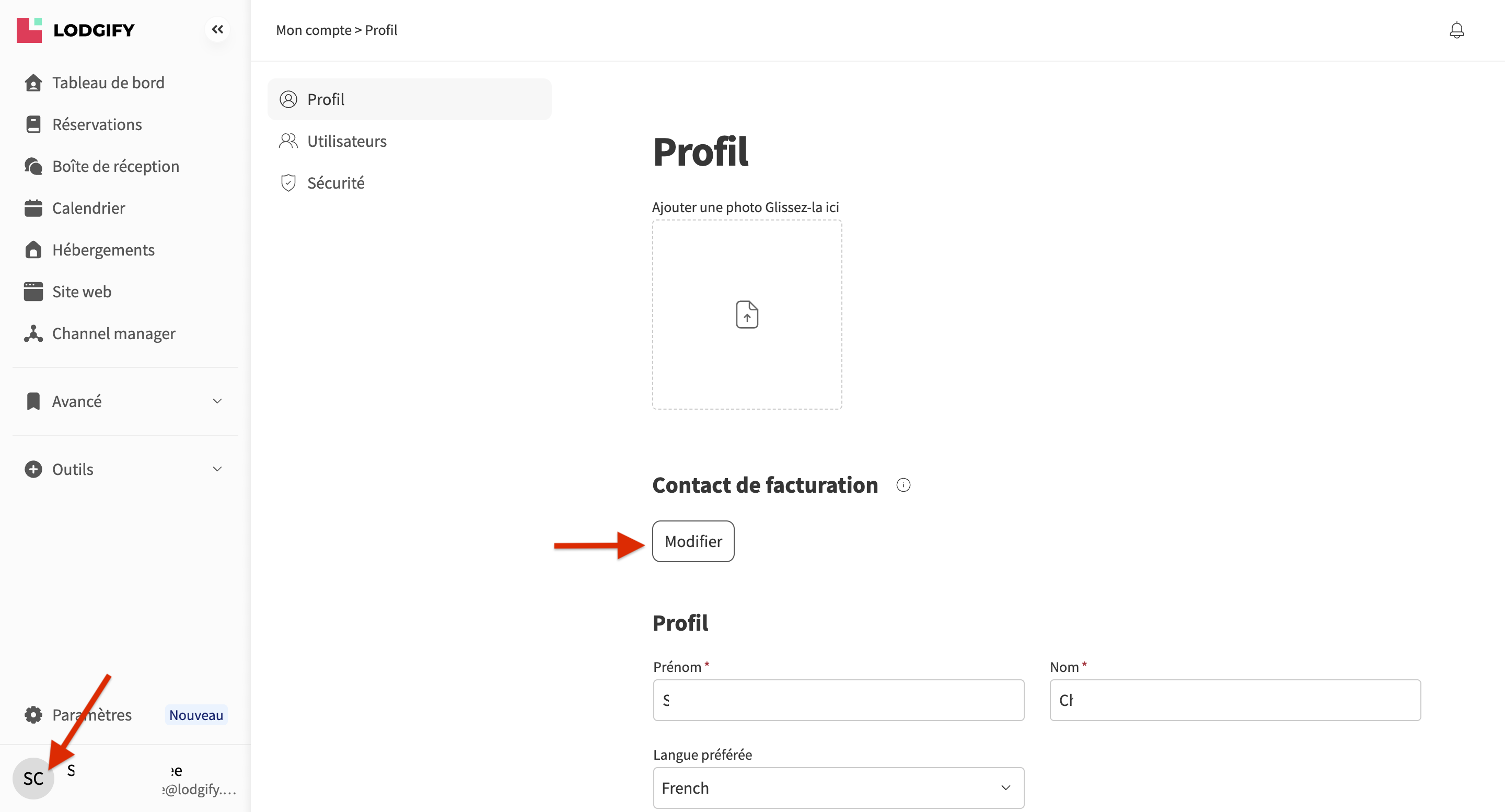1505x812 pixels.
Task: Click the Mon compte breadcrumb link
Action: (x=313, y=30)
